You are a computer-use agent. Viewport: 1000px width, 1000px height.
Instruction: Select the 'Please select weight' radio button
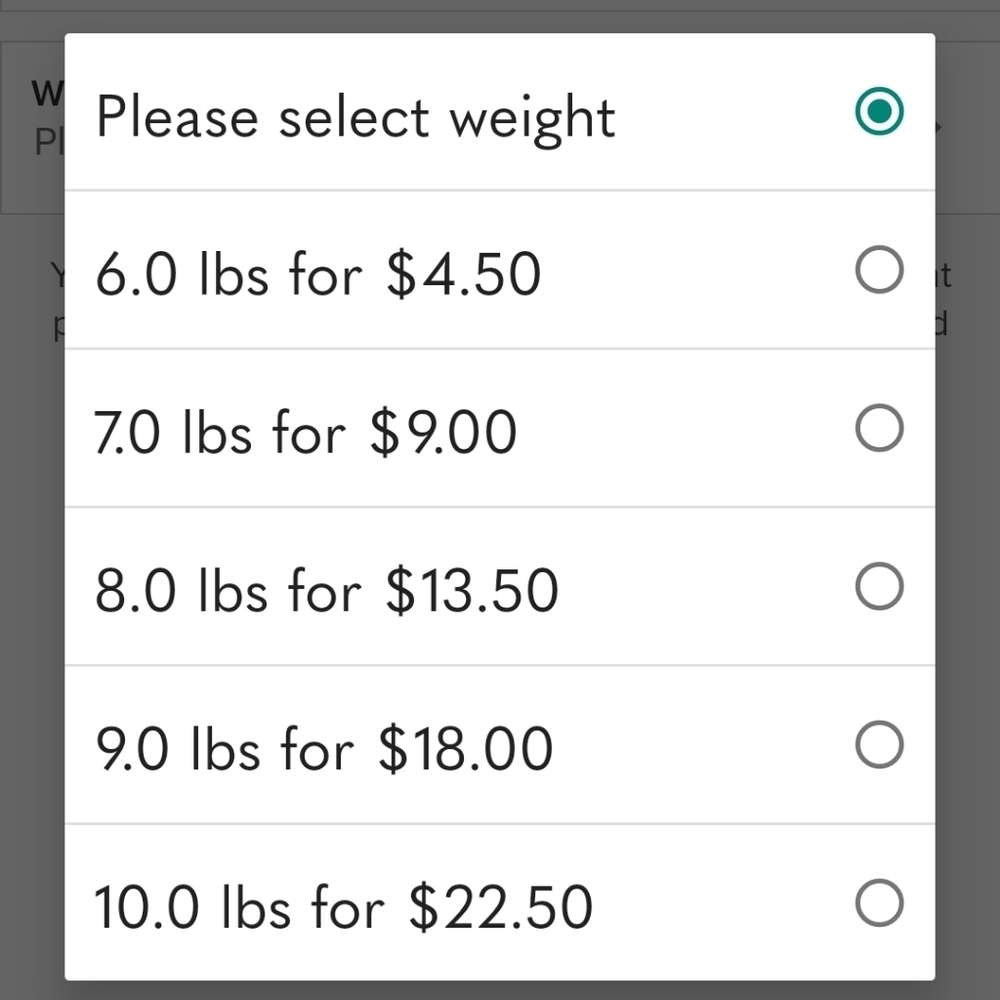click(x=879, y=111)
